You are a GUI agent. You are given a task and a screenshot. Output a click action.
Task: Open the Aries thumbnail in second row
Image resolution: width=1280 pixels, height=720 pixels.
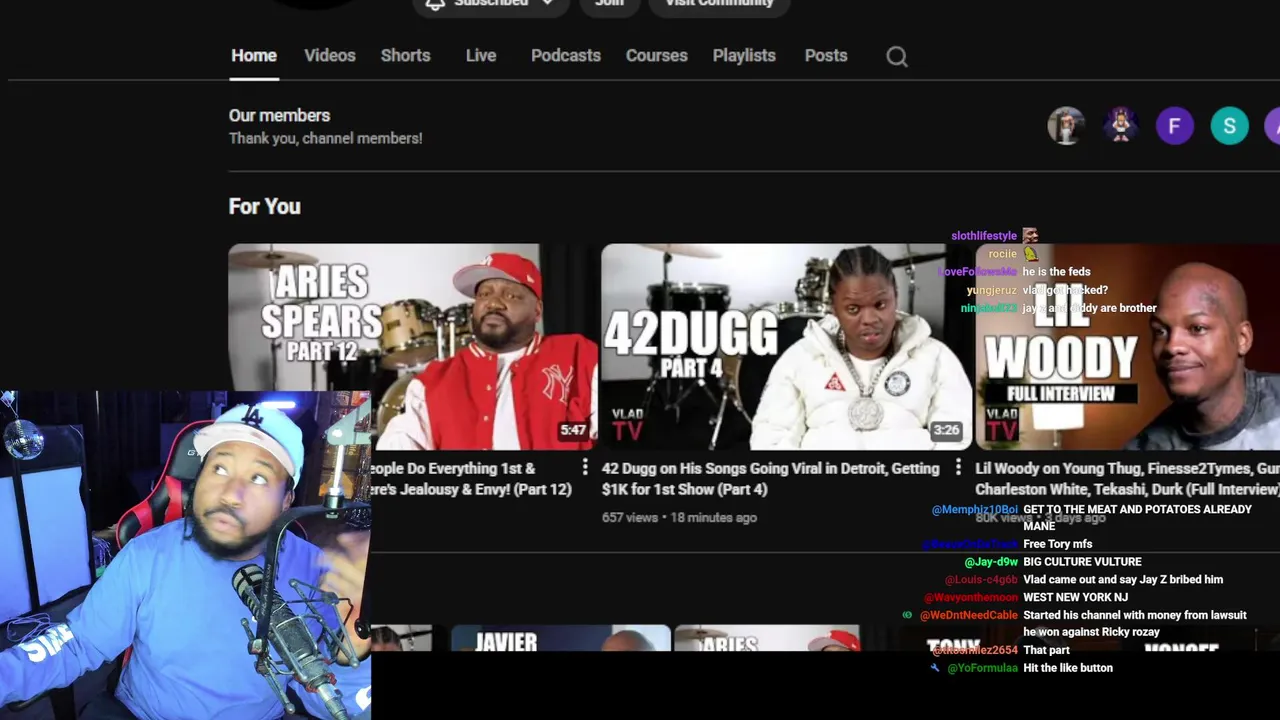pyautogui.click(x=767, y=638)
